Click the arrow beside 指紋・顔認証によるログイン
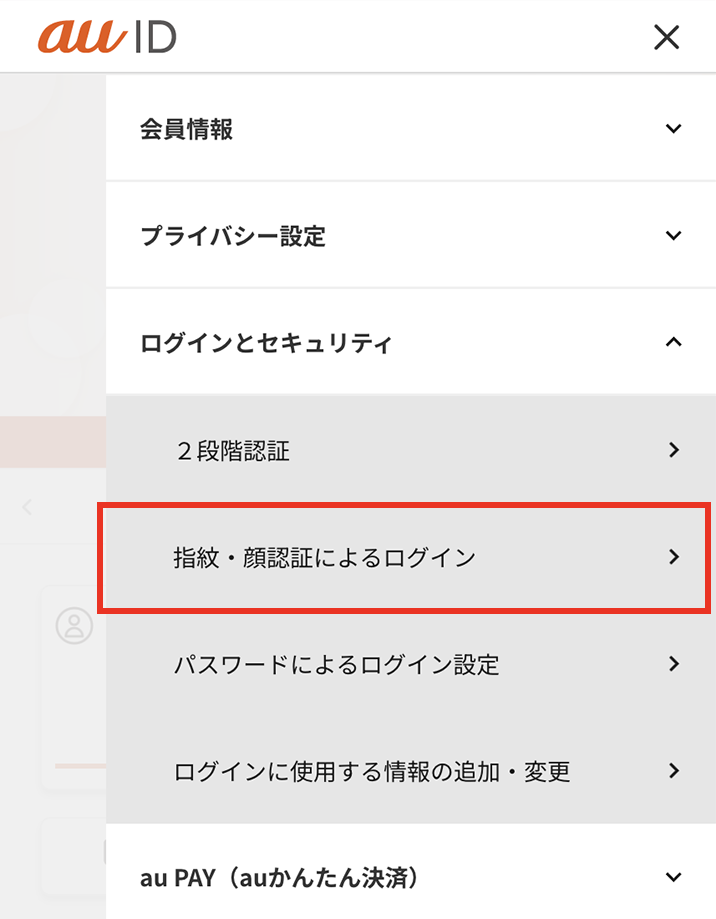Screen dimensions: 716x919 [675, 558]
